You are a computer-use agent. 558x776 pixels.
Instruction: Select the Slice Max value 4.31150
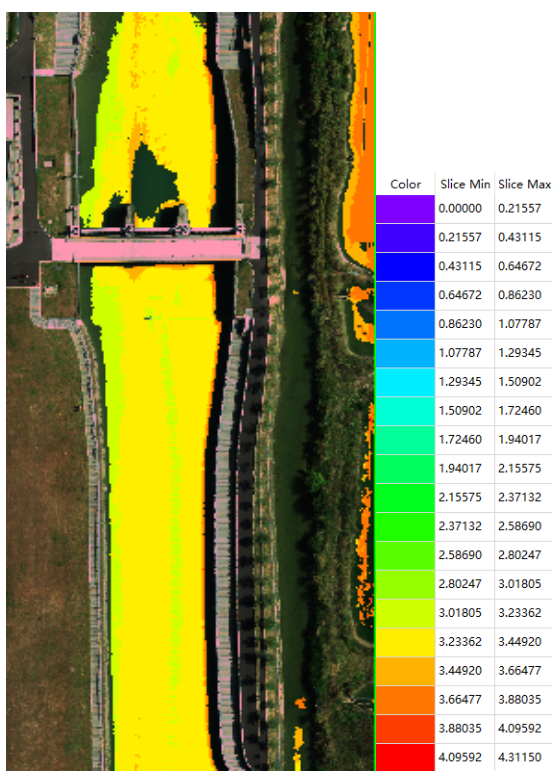(x=520, y=757)
